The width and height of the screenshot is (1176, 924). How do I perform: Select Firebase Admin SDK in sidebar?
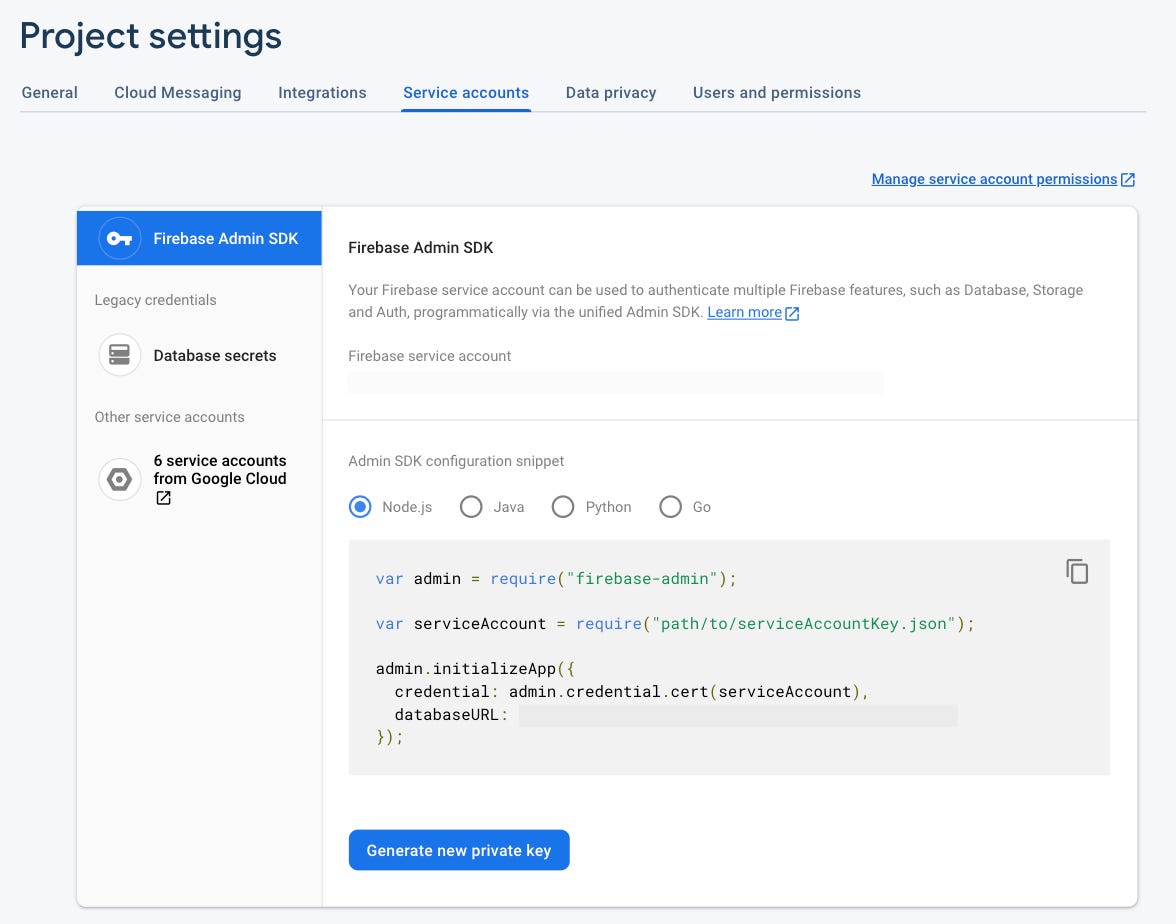[x=199, y=238]
